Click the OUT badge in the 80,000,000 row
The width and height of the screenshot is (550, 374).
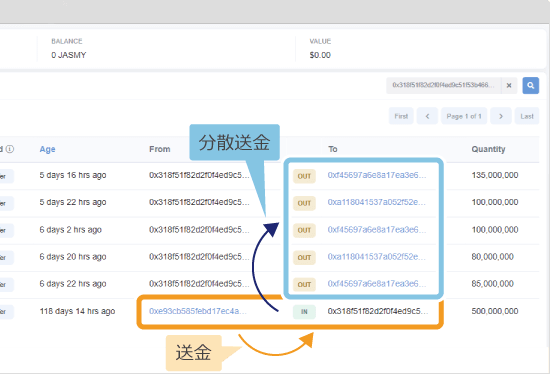[x=304, y=258]
